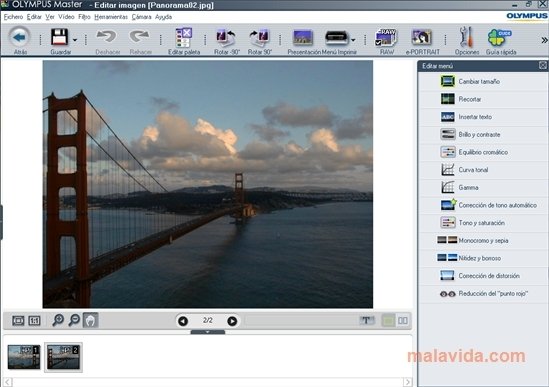Select Cambiar tamaño in the edit menu
Screen dimensions: 549x387
point(483,82)
